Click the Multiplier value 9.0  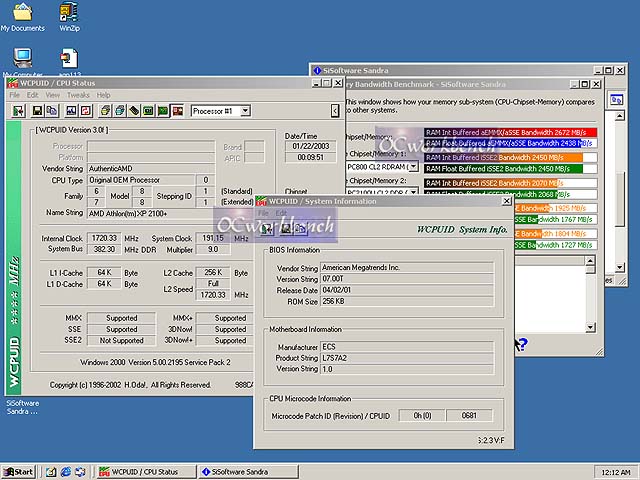point(213,249)
